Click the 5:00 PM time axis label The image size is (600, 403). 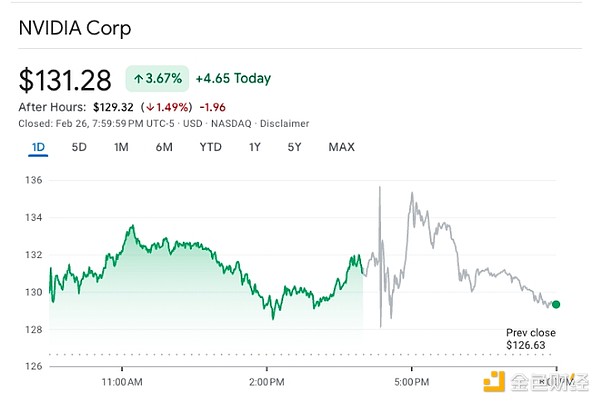[411, 381]
